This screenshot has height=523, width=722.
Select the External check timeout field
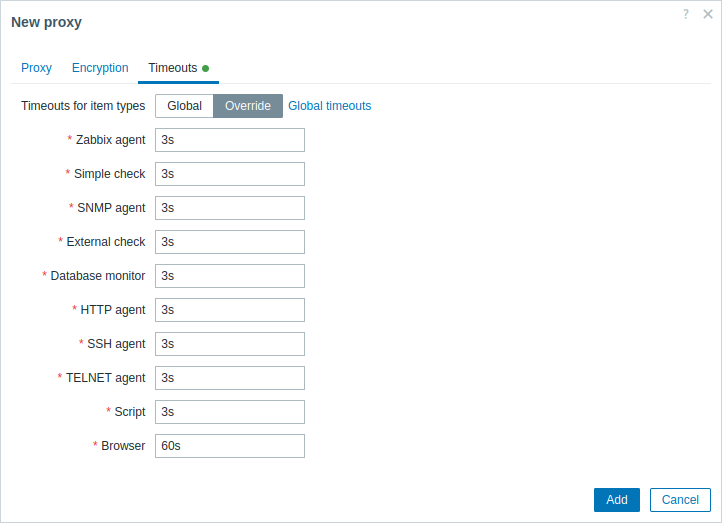click(229, 242)
